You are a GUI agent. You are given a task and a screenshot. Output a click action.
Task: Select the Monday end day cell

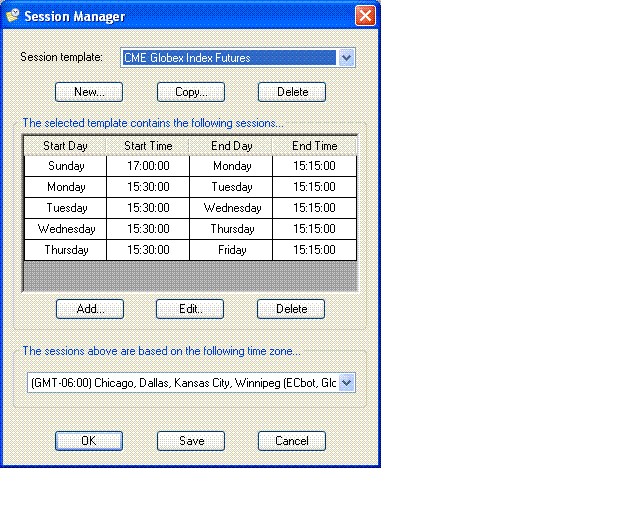point(231,166)
